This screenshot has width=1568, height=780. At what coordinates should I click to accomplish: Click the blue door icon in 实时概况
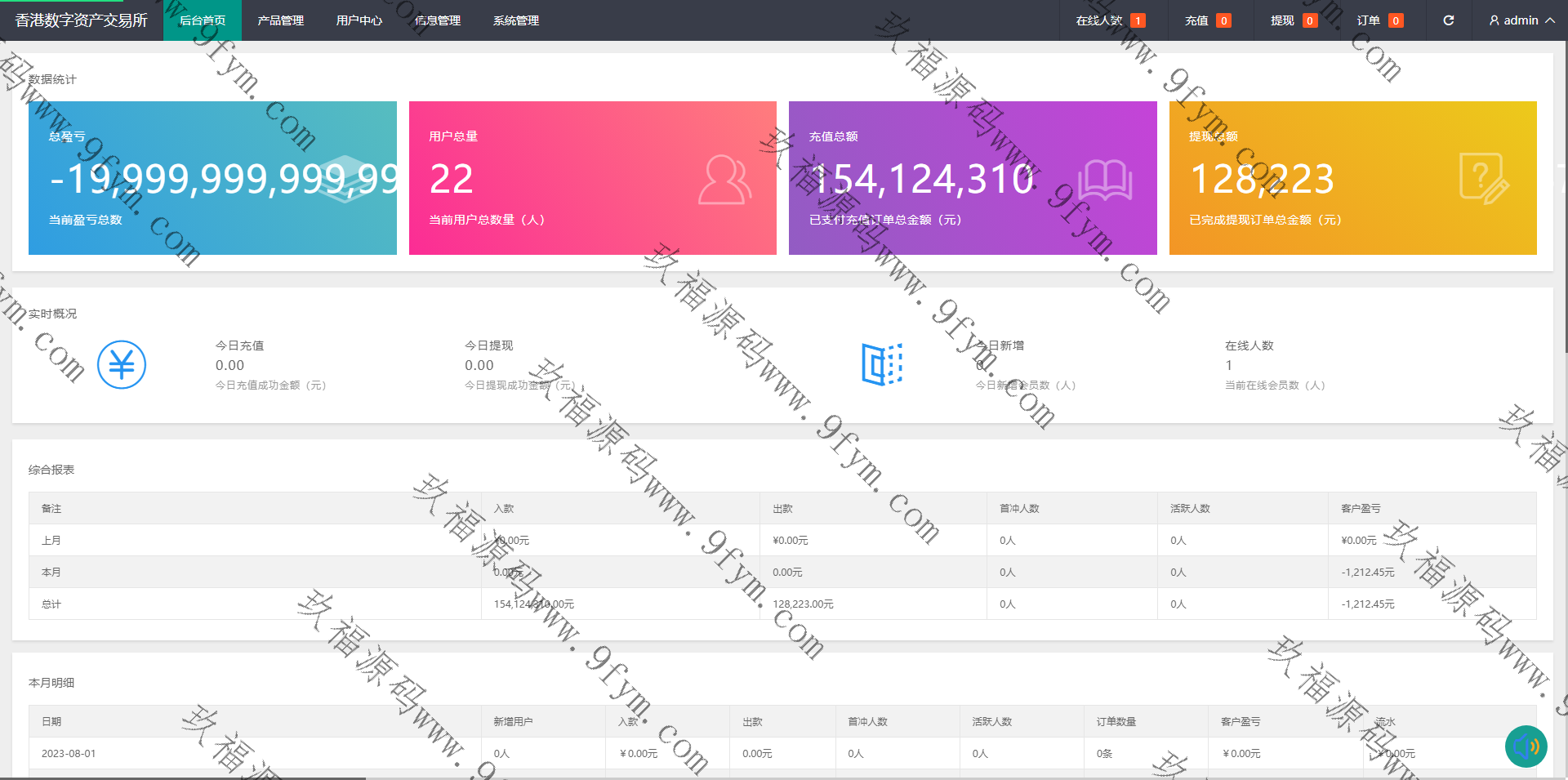[882, 364]
